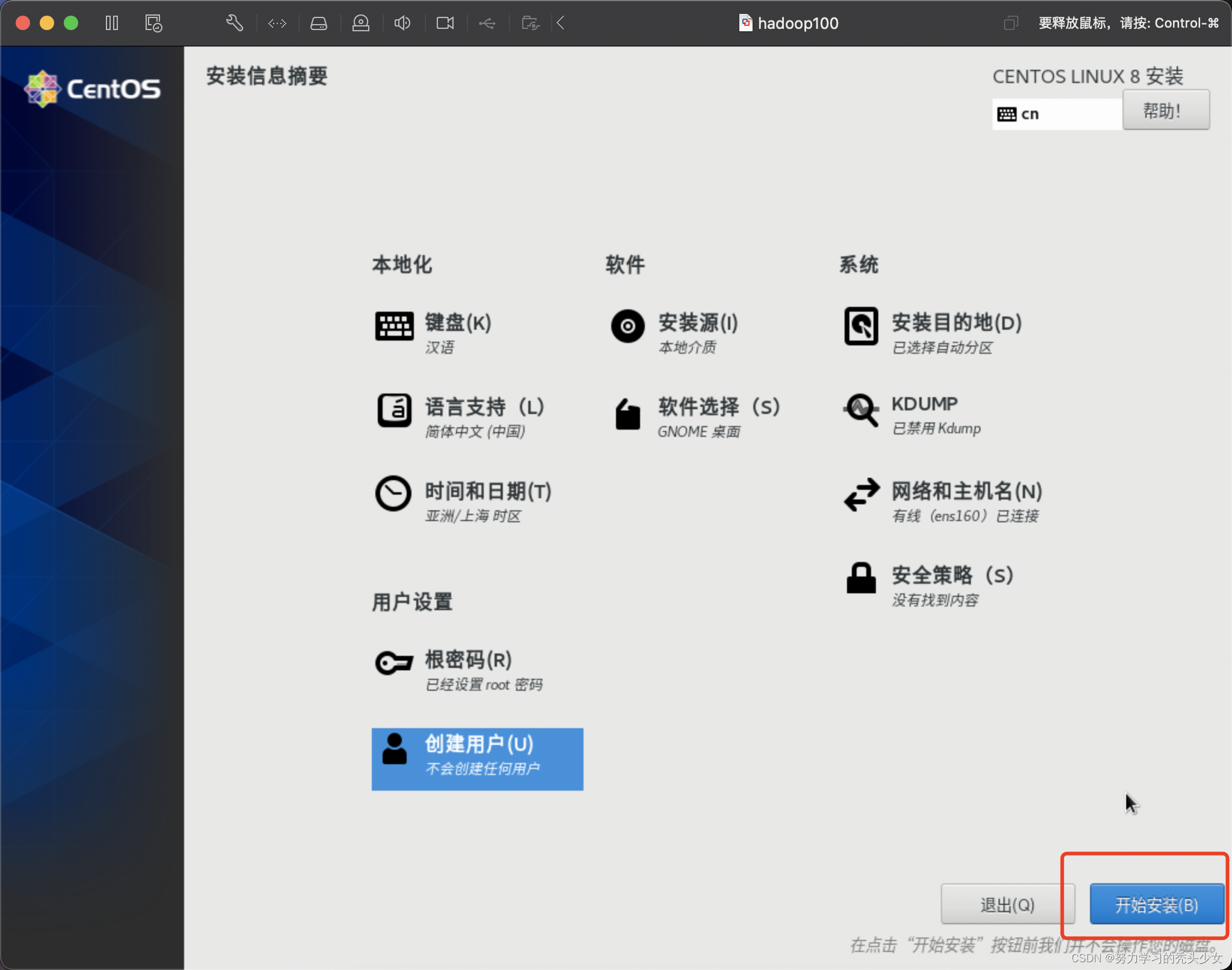
Task: Open 安装目的地(D) installation destination
Action: 957,323
